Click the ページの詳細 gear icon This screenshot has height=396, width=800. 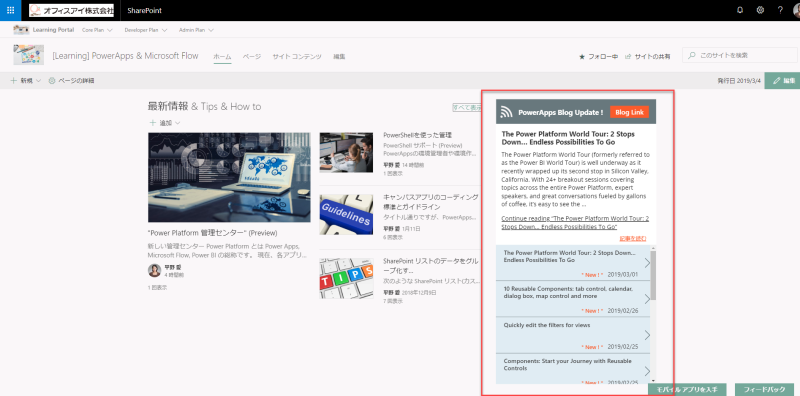(52, 81)
